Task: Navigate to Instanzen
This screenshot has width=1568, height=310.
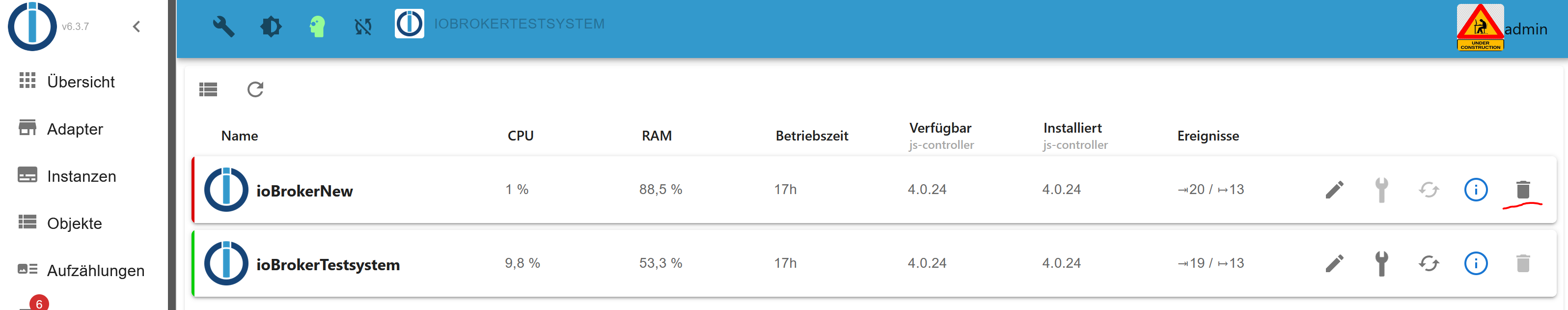Action: click(x=82, y=176)
